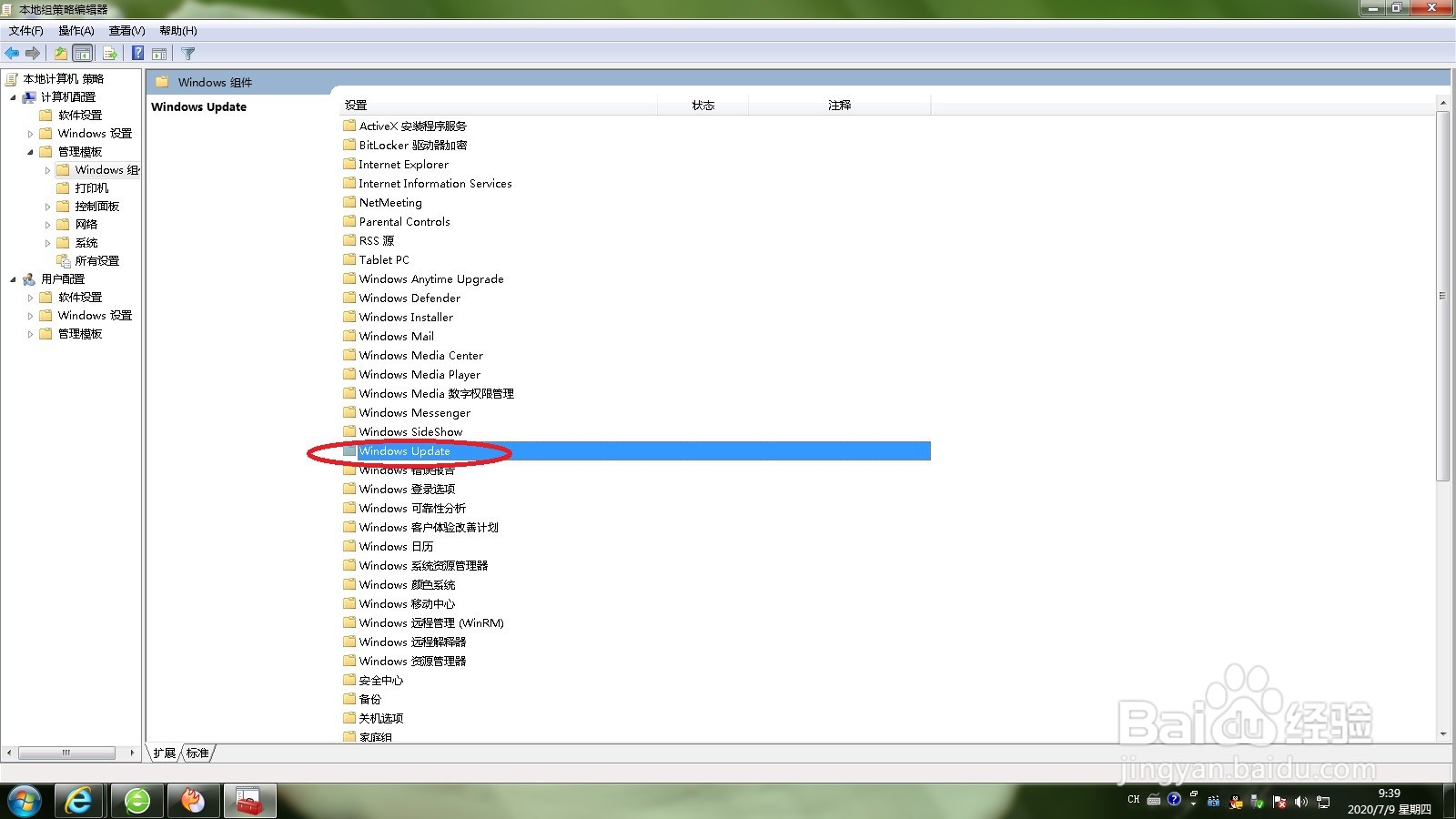Open the blue Help toolbar icon

[137, 54]
